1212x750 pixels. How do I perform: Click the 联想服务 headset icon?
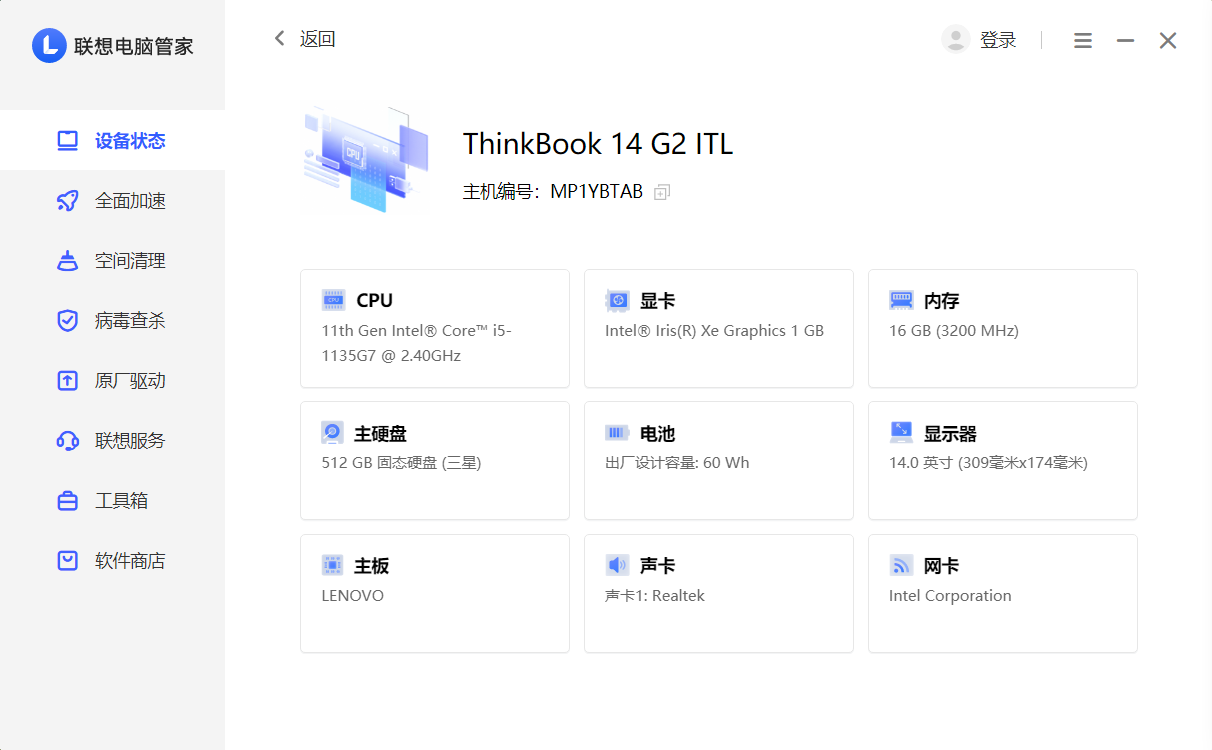(67, 441)
